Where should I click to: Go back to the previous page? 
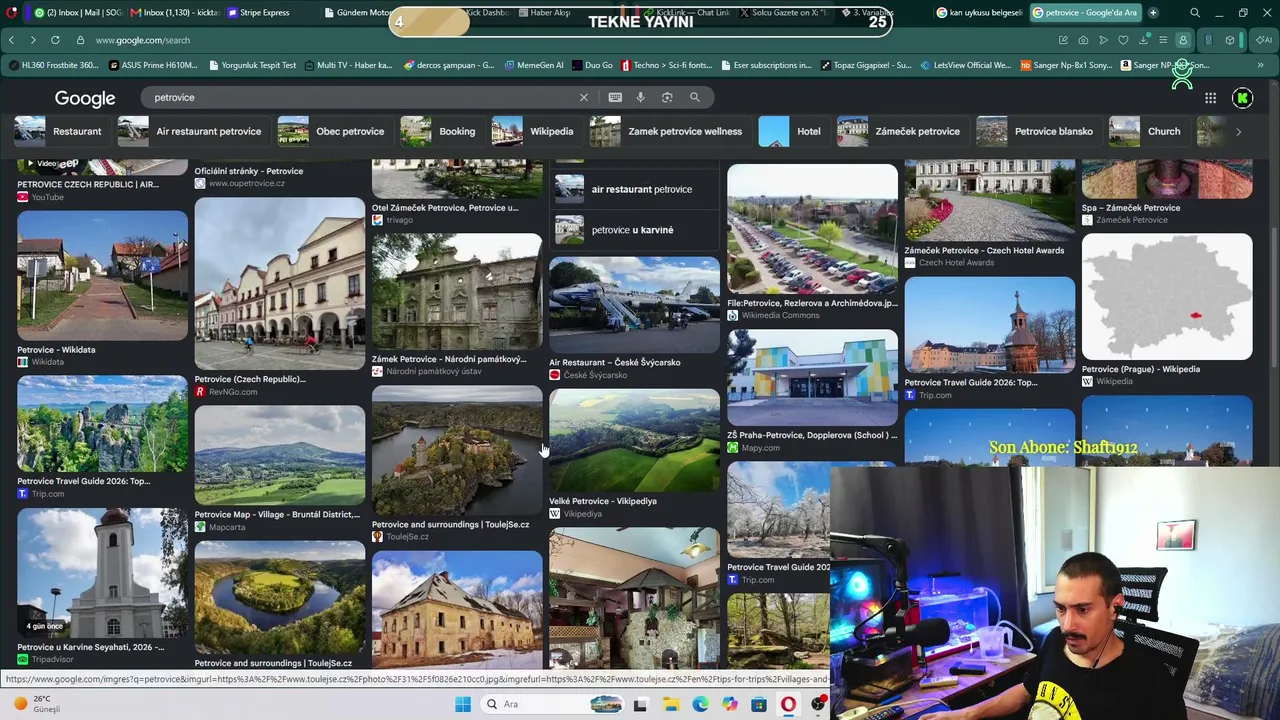click(11, 40)
